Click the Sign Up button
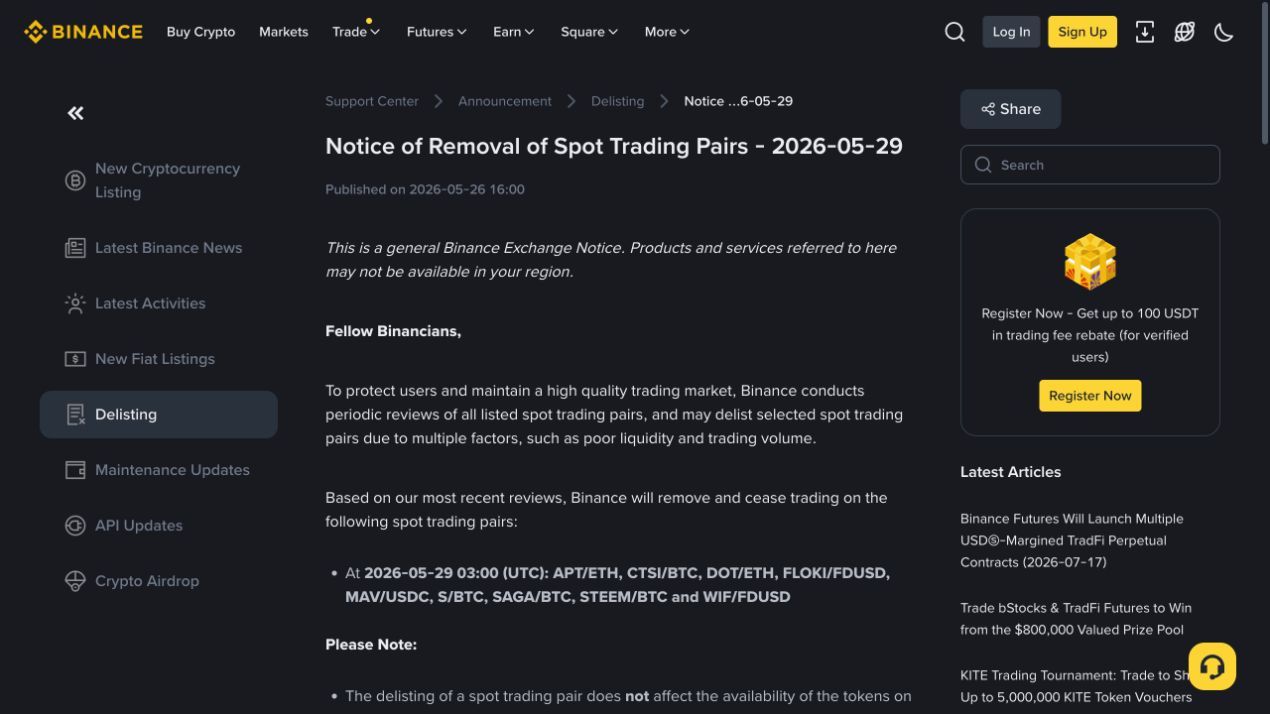The image size is (1270, 714). coord(1082,32)
